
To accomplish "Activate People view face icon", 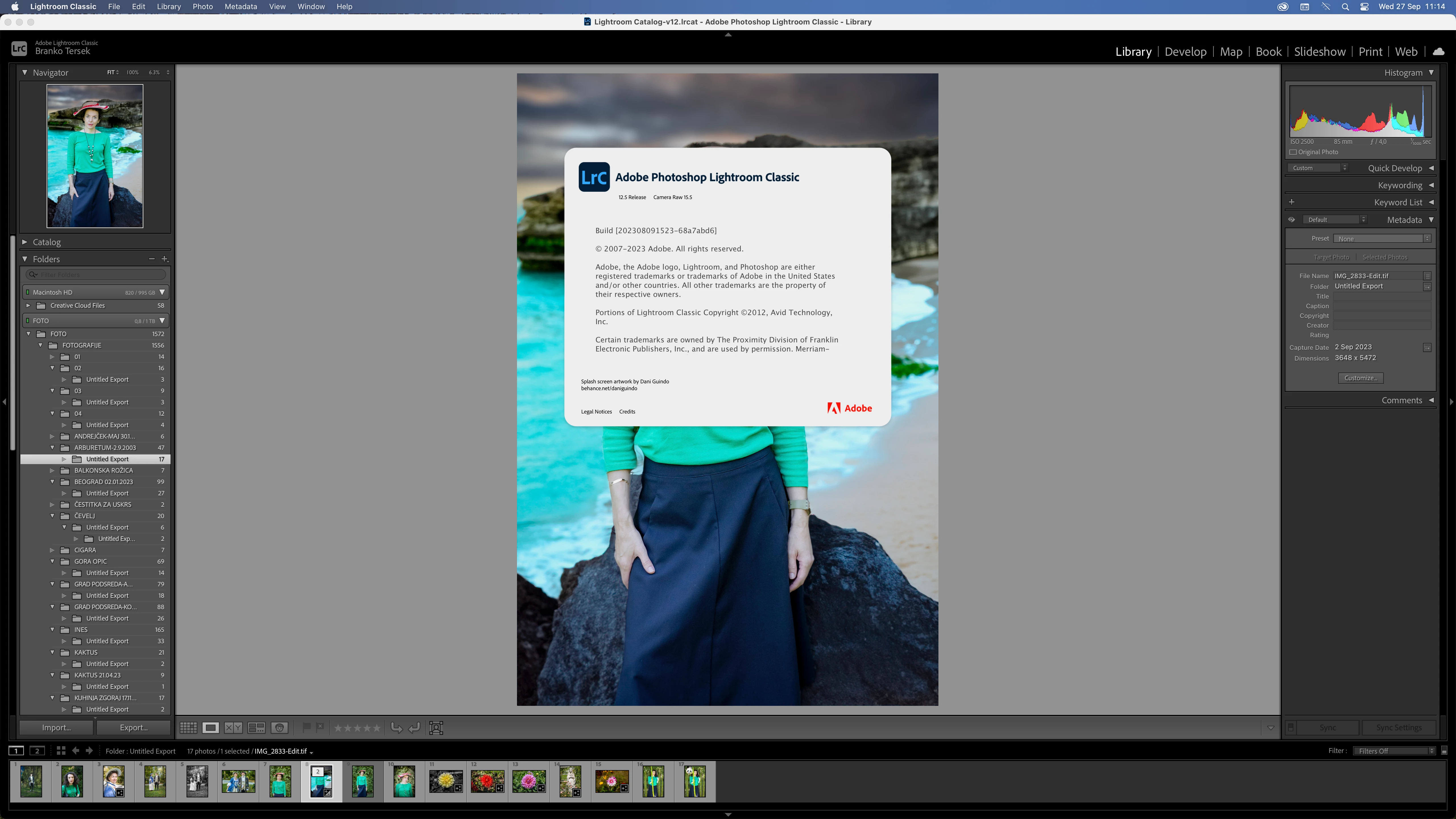I will coord(280,727).
